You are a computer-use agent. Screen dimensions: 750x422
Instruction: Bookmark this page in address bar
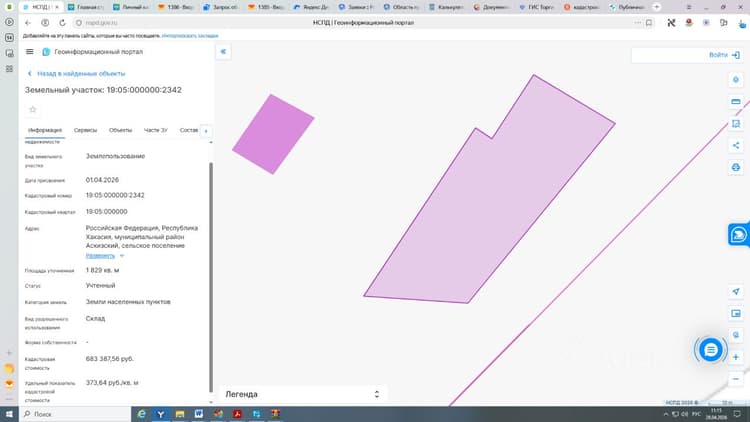point(649,22)
